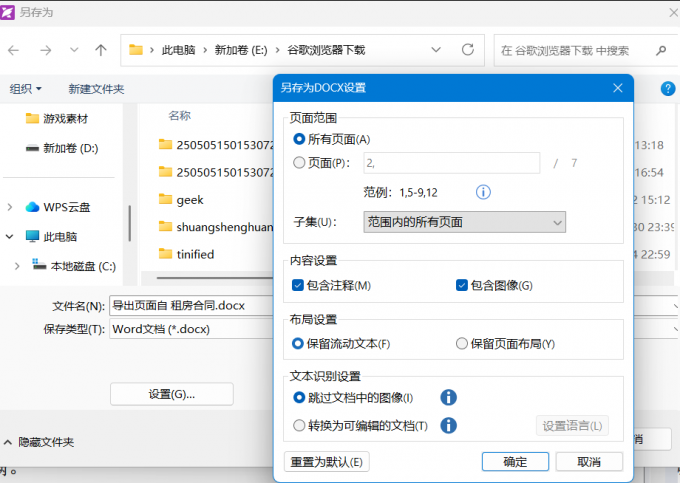Click the 名称 column header
Image resolution: width=680 pixels, height=483 pixels.
(x=180, y=116)
